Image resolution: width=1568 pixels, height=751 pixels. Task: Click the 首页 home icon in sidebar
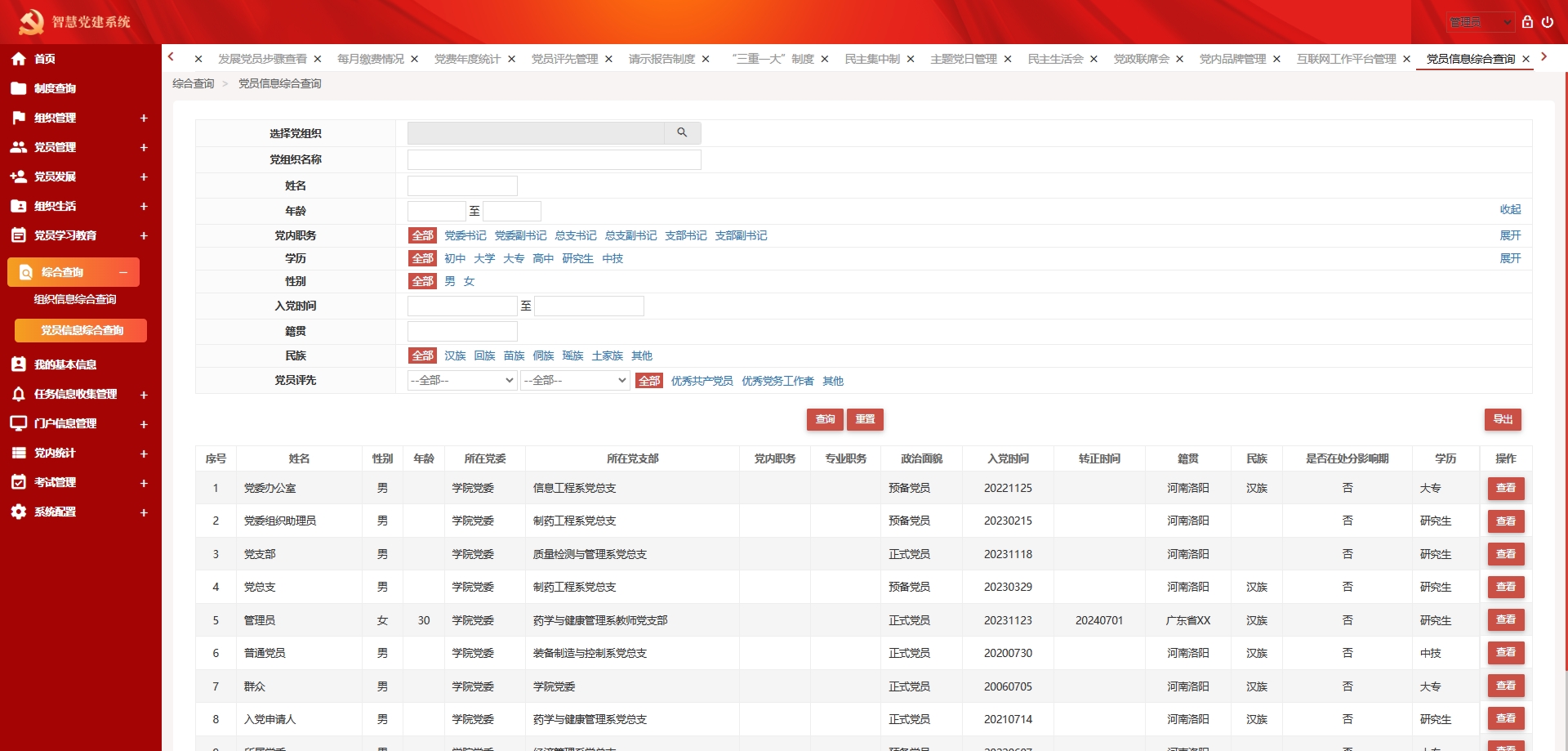[19, 59]
